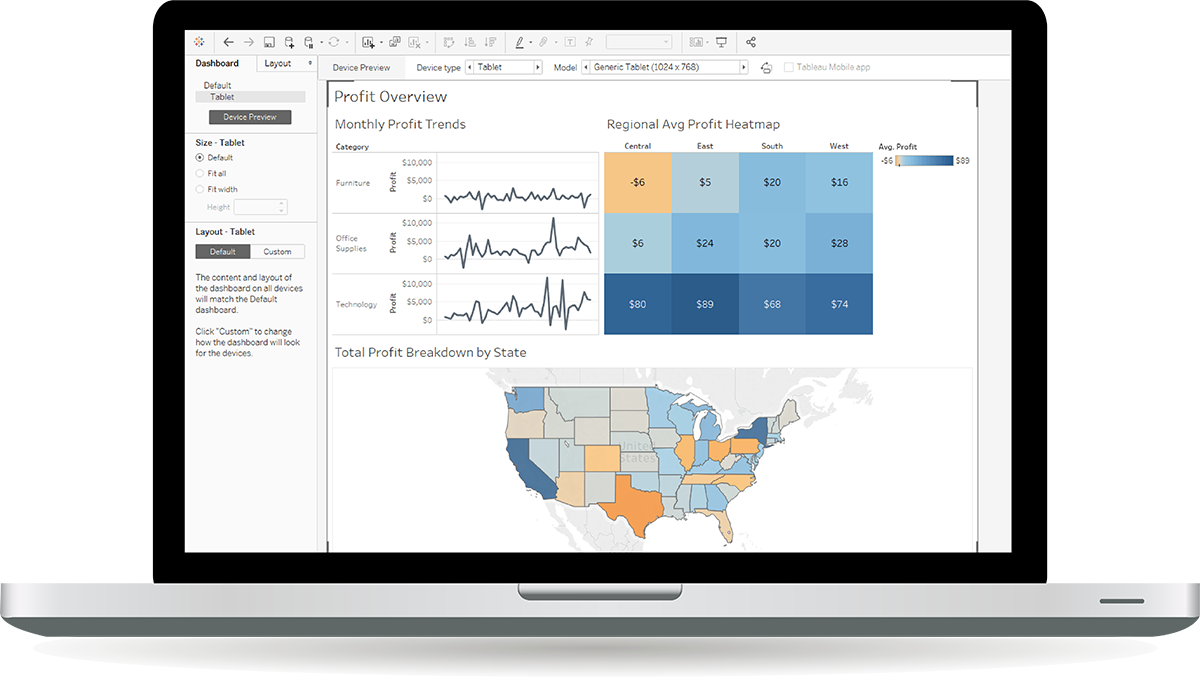Refresh the data source

[333, 42]
